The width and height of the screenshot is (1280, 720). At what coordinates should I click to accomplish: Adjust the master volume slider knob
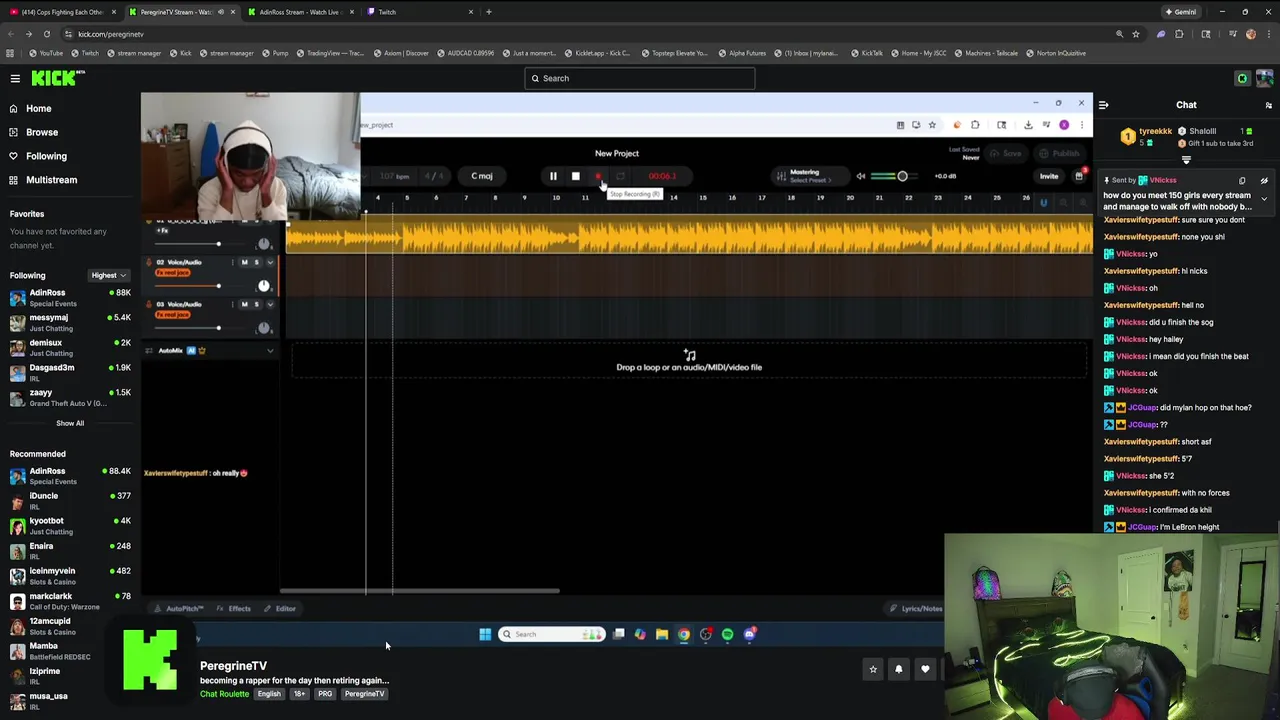[x=902, y=176]
